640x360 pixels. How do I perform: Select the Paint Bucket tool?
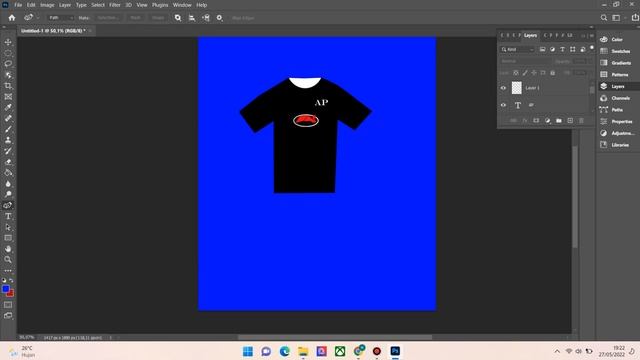pos(8,173)
